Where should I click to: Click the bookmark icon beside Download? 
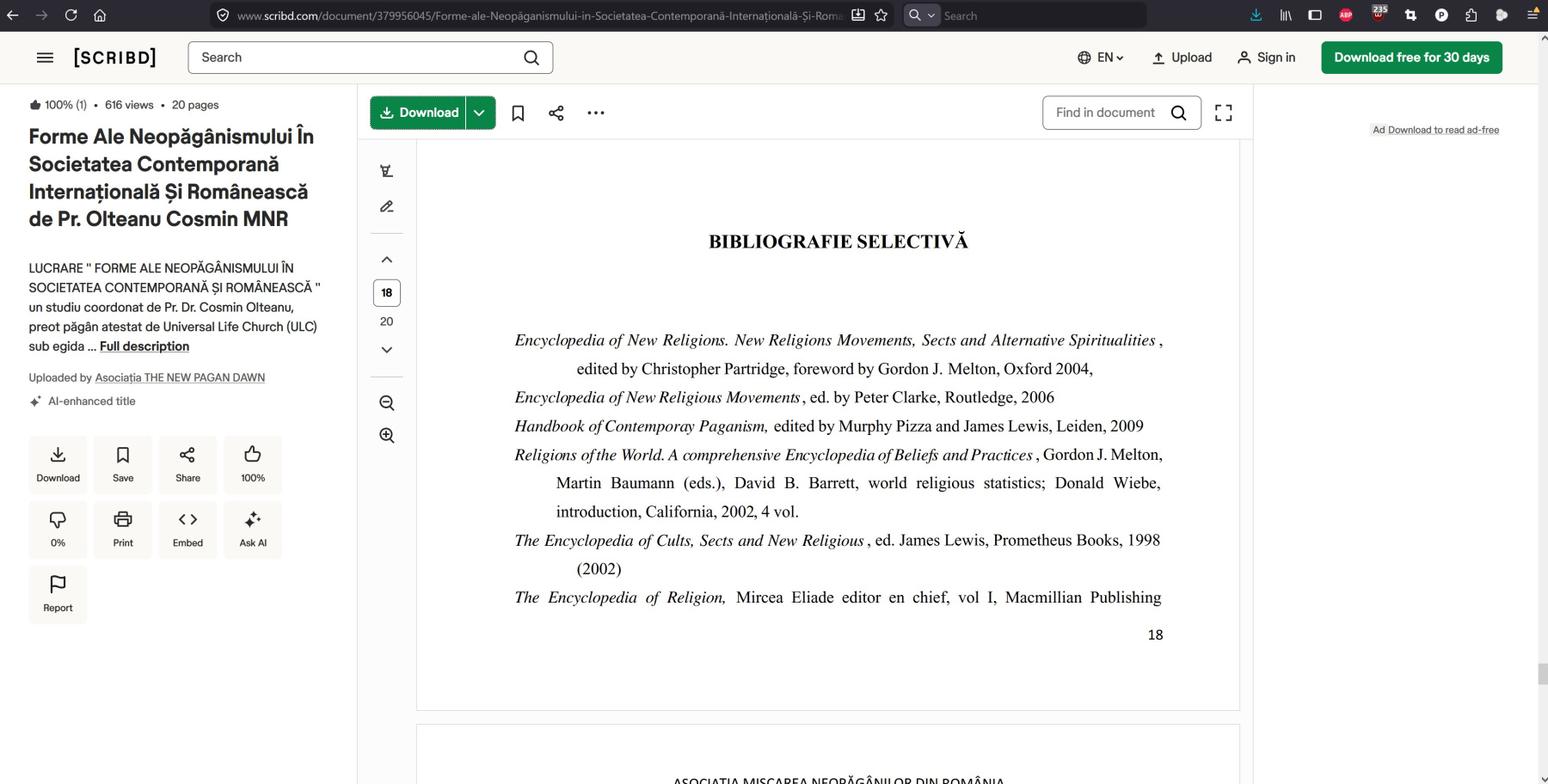point(518,113)
